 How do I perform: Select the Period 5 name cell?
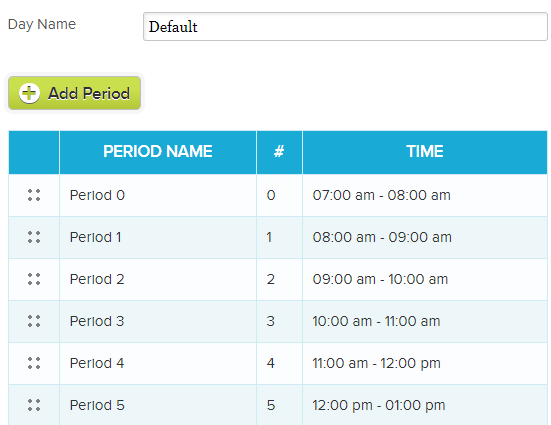tap(158, 405)
